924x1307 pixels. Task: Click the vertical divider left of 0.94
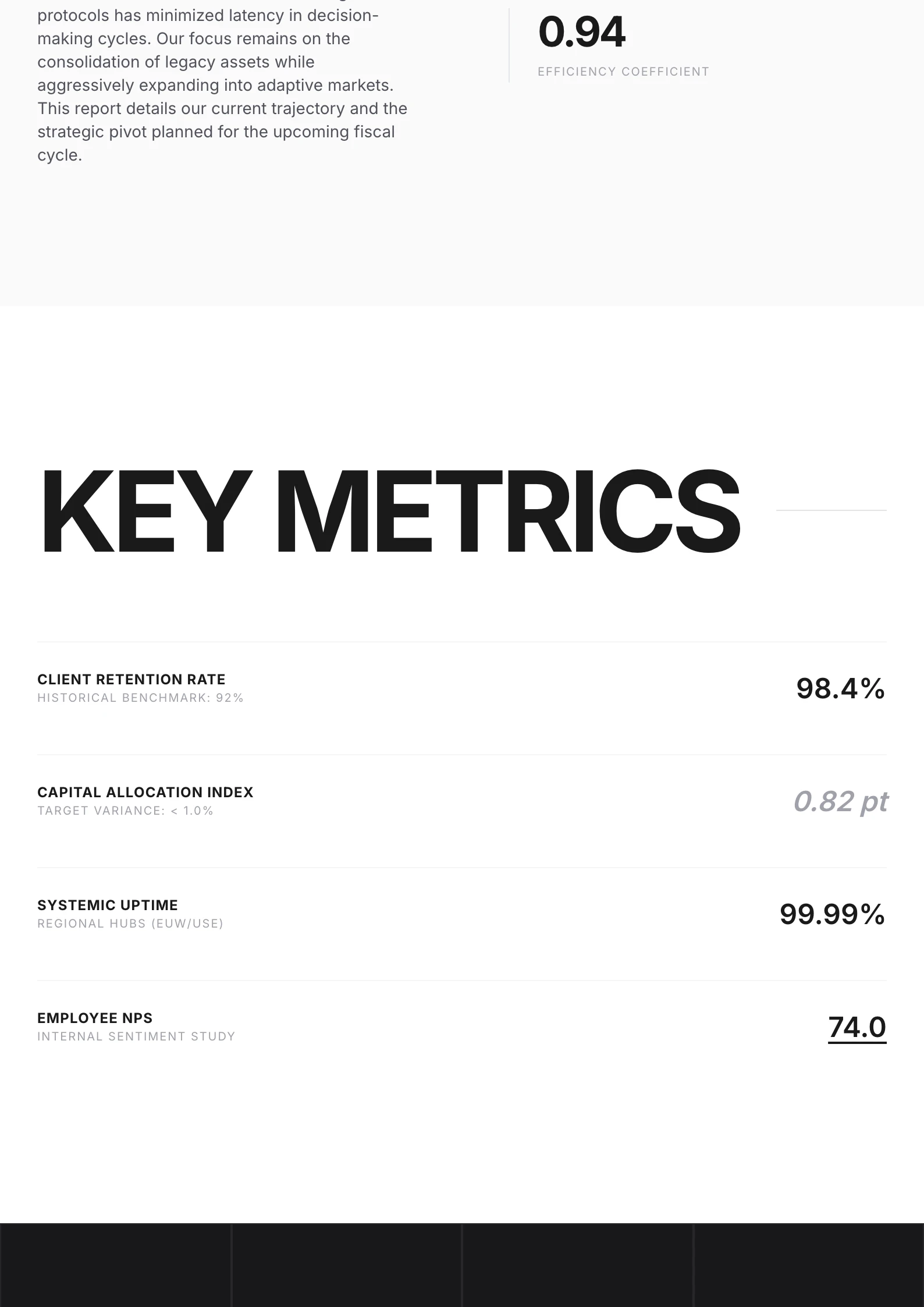point(509,45)
